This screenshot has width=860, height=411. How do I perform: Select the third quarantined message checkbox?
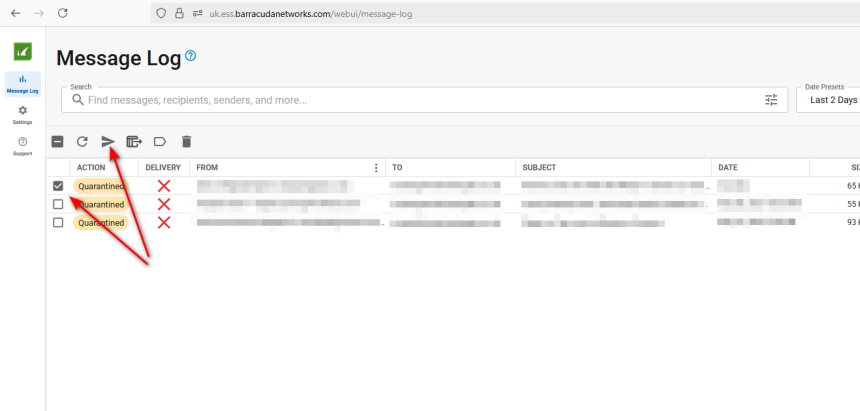[58, 222]
